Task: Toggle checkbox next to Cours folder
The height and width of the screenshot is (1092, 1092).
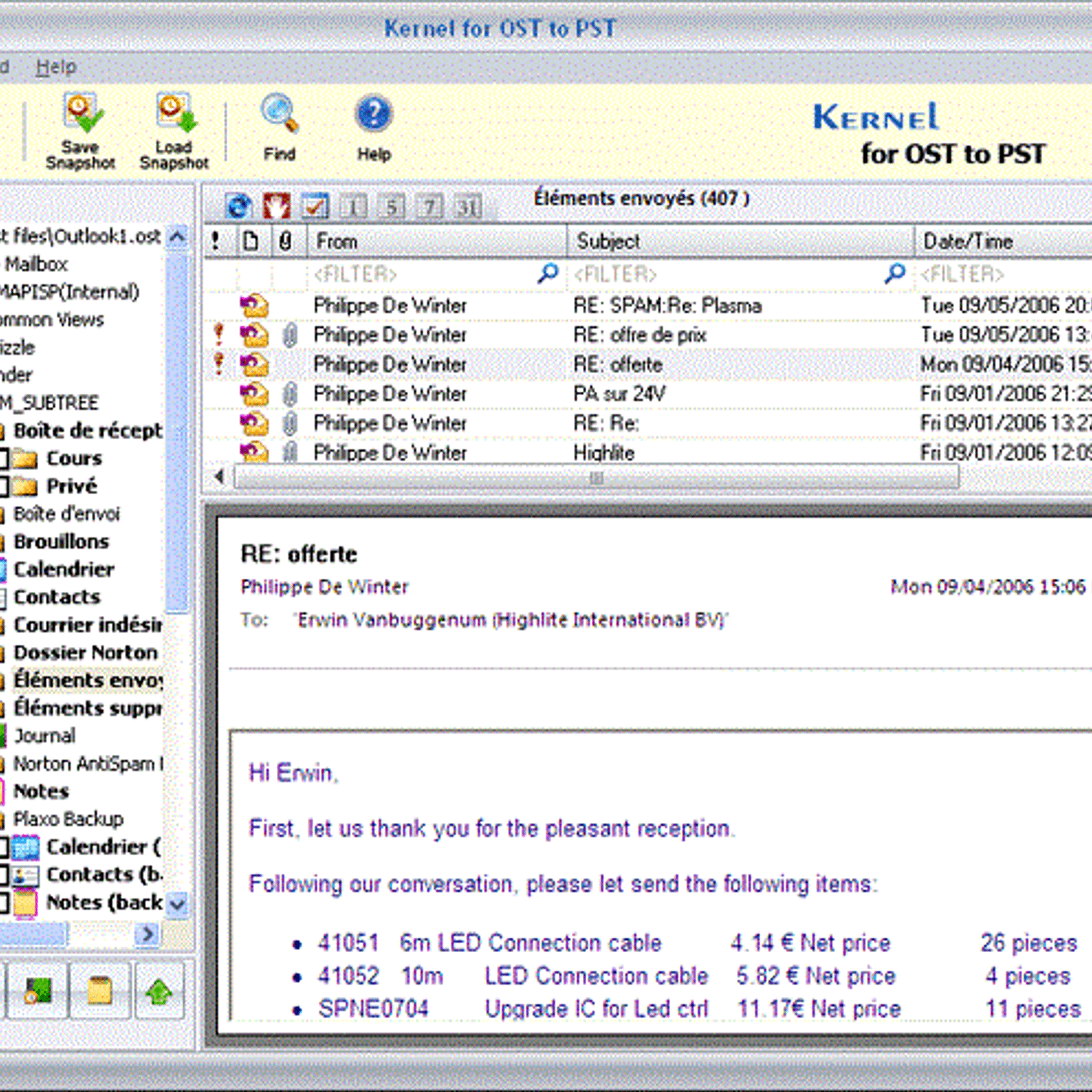Action: point(3,459)
